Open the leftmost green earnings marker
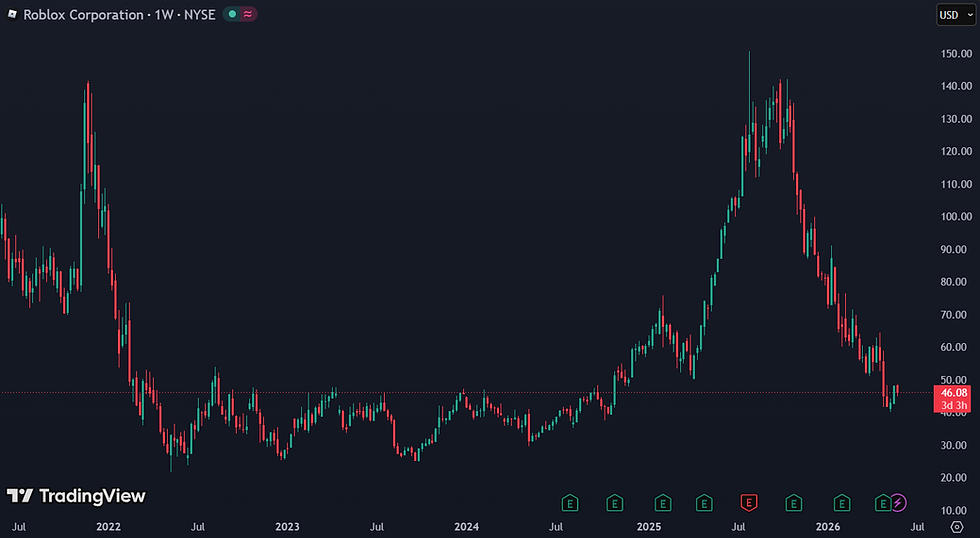Viewport: 980px width, 538px height. coord(569,502)
